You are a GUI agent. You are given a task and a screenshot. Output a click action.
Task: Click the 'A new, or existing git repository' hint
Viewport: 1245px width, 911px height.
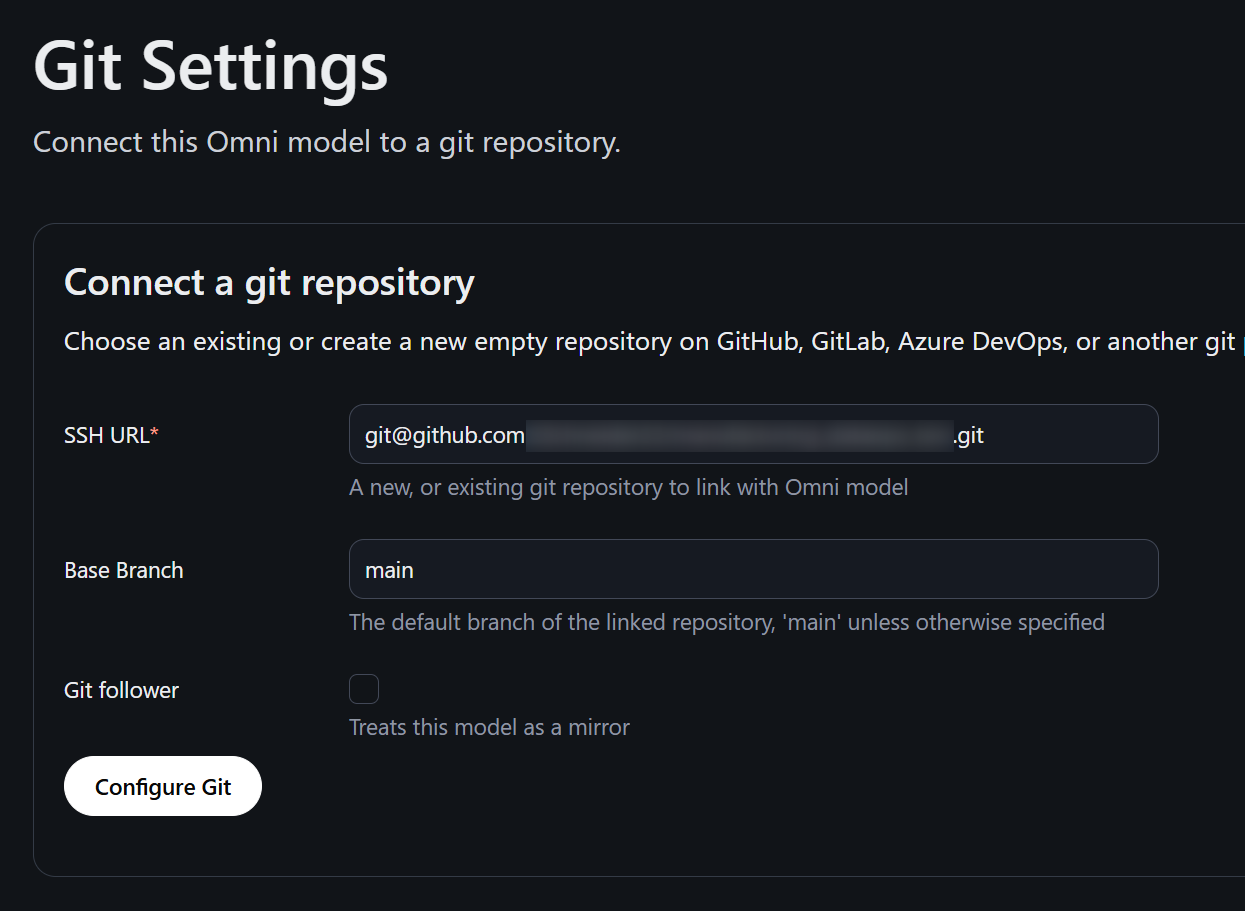coord(628,488)
